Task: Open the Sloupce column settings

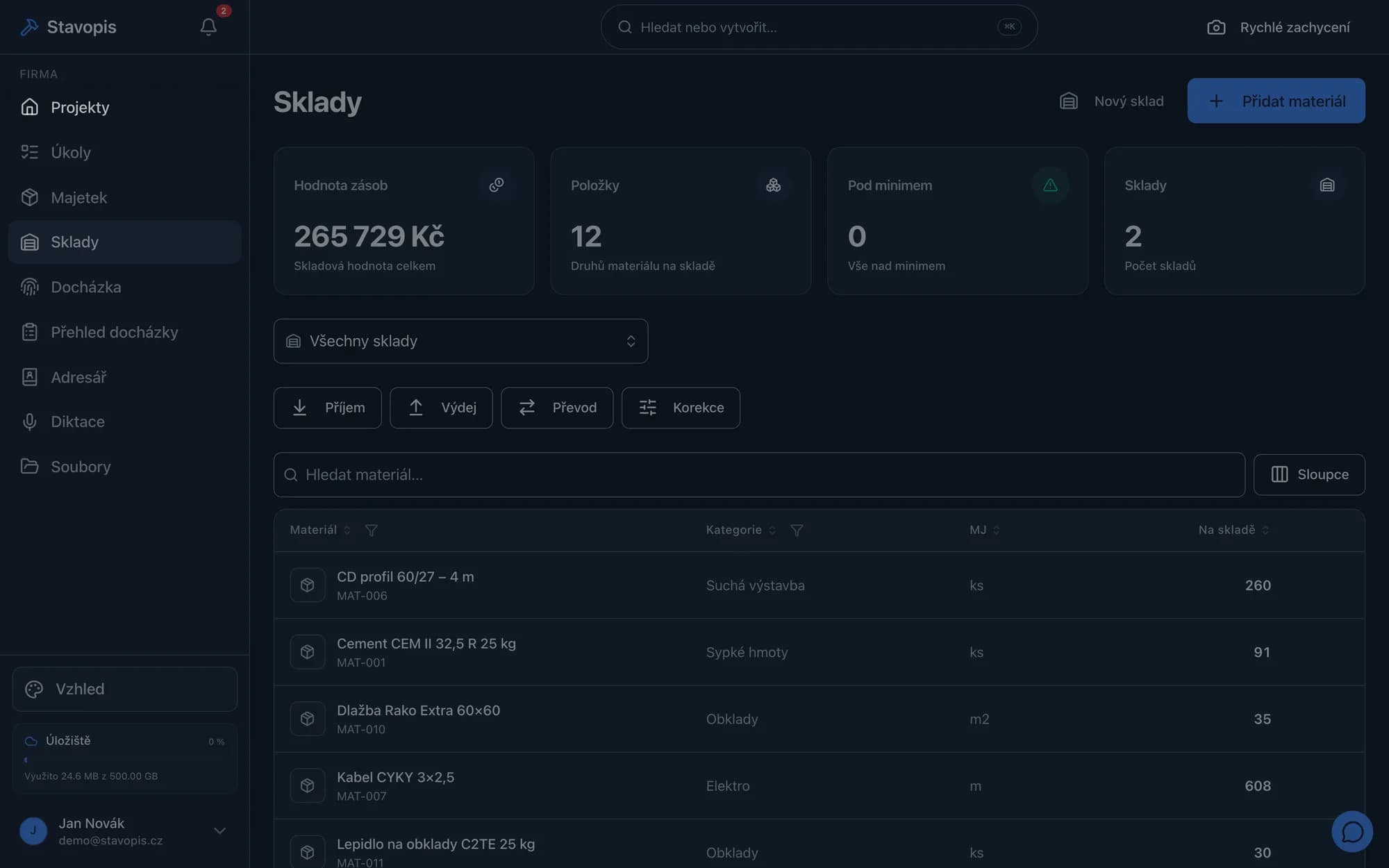Action: [1309, 474]
